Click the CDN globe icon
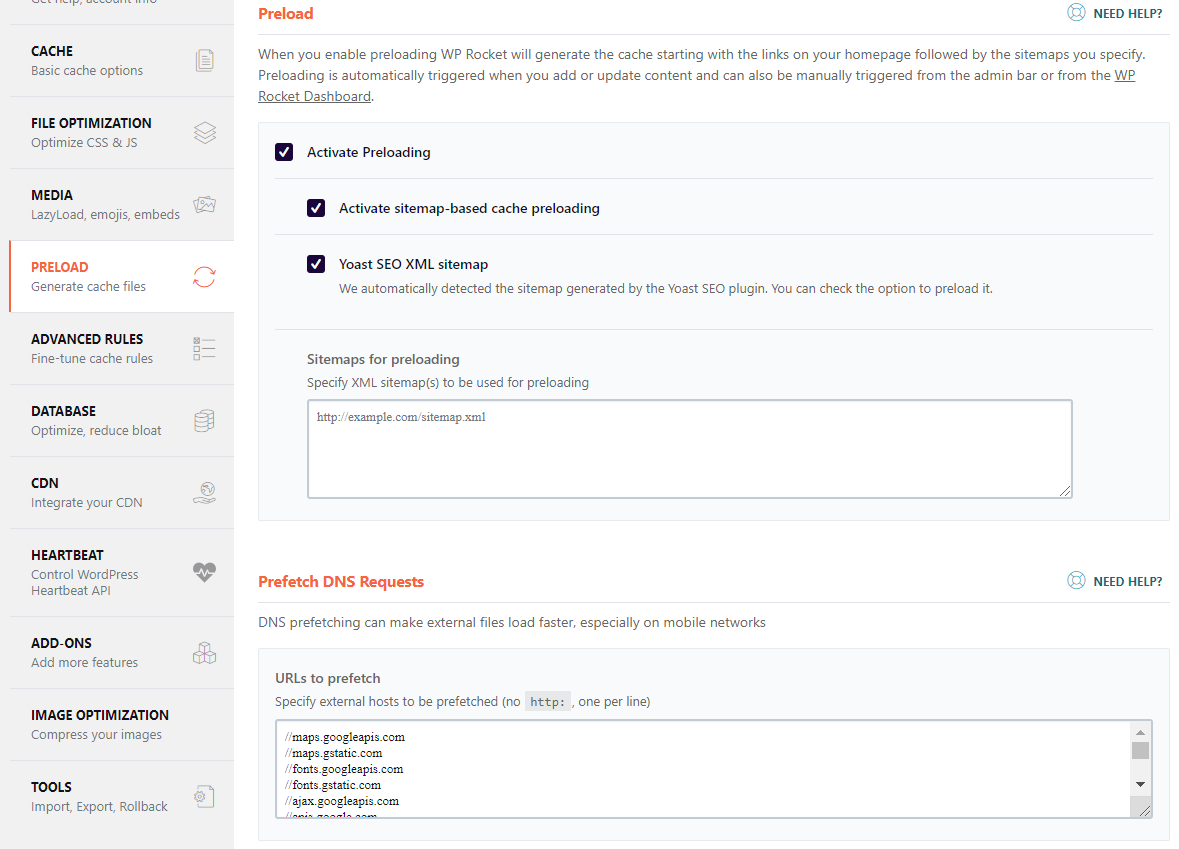This screenshot has height=849, width=1179. pyautogui.click(x=204, y=492)
